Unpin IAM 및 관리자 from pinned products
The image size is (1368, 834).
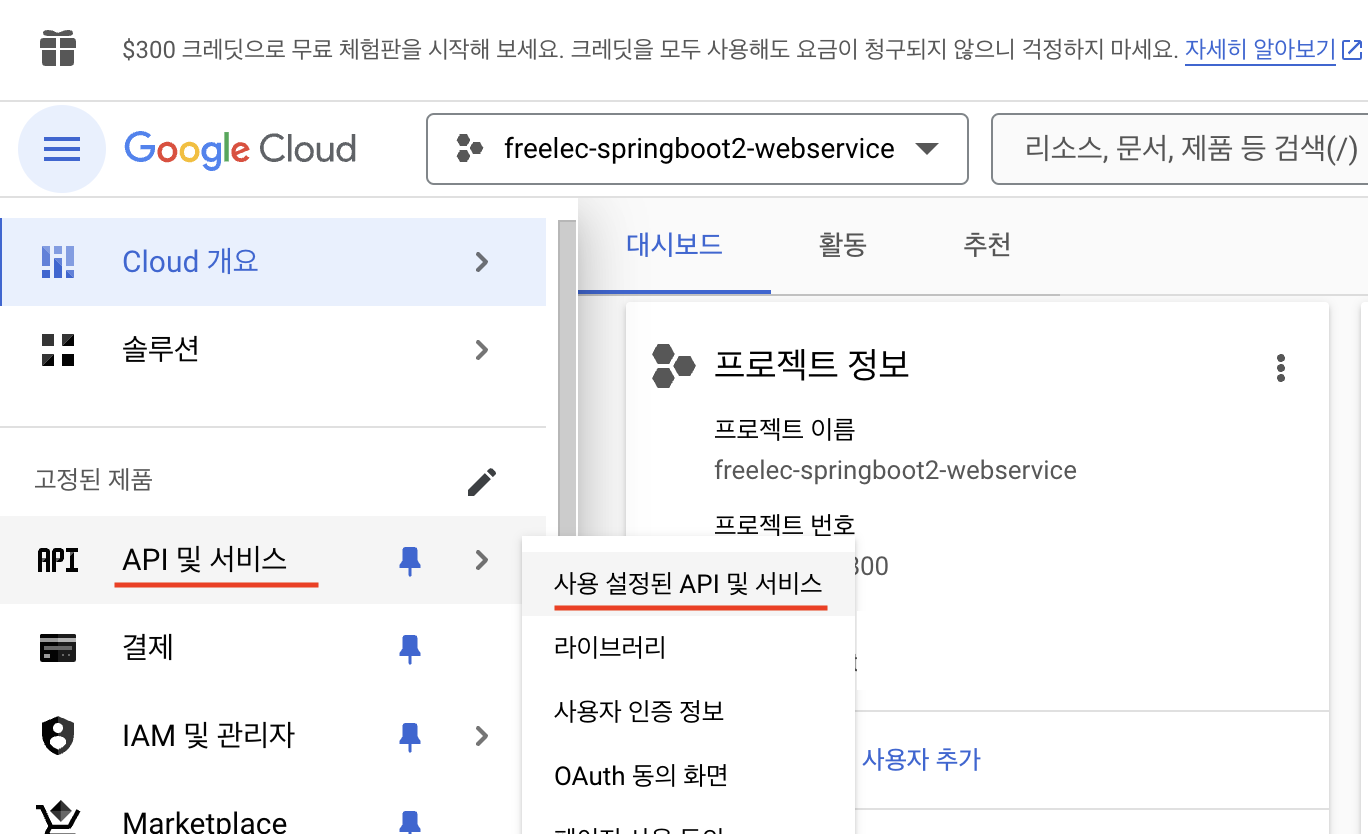[x=410, y=737]
